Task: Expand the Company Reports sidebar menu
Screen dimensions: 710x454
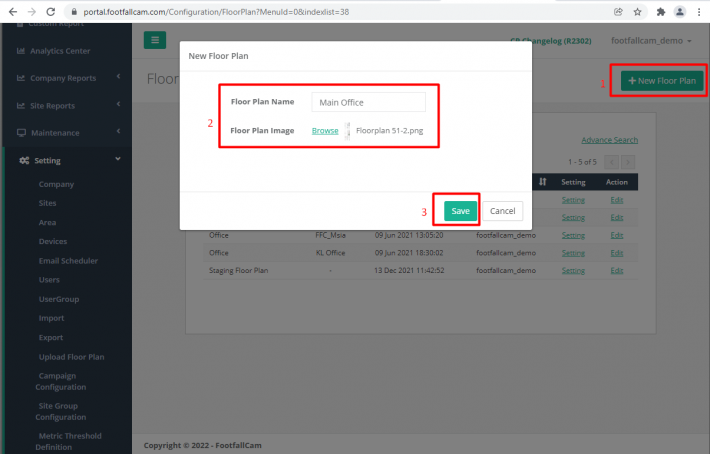Action: 65,78
